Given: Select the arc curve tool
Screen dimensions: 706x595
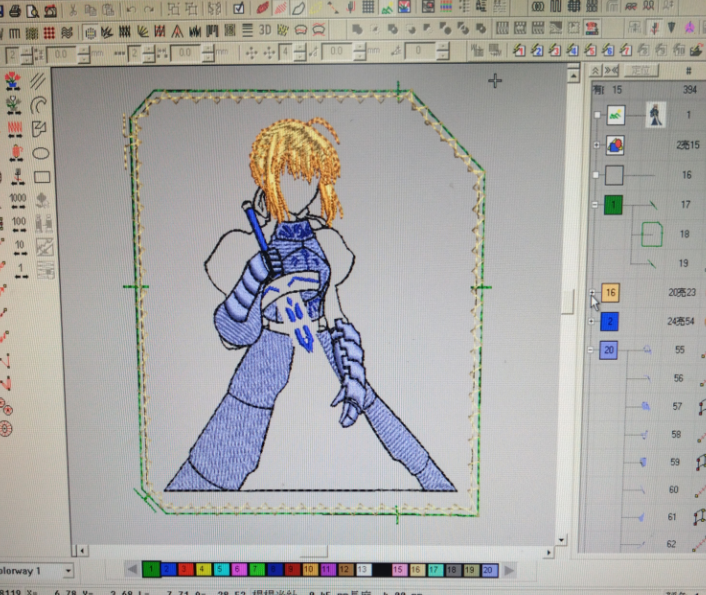Looking at the screenshot, I should coord(39,105).
